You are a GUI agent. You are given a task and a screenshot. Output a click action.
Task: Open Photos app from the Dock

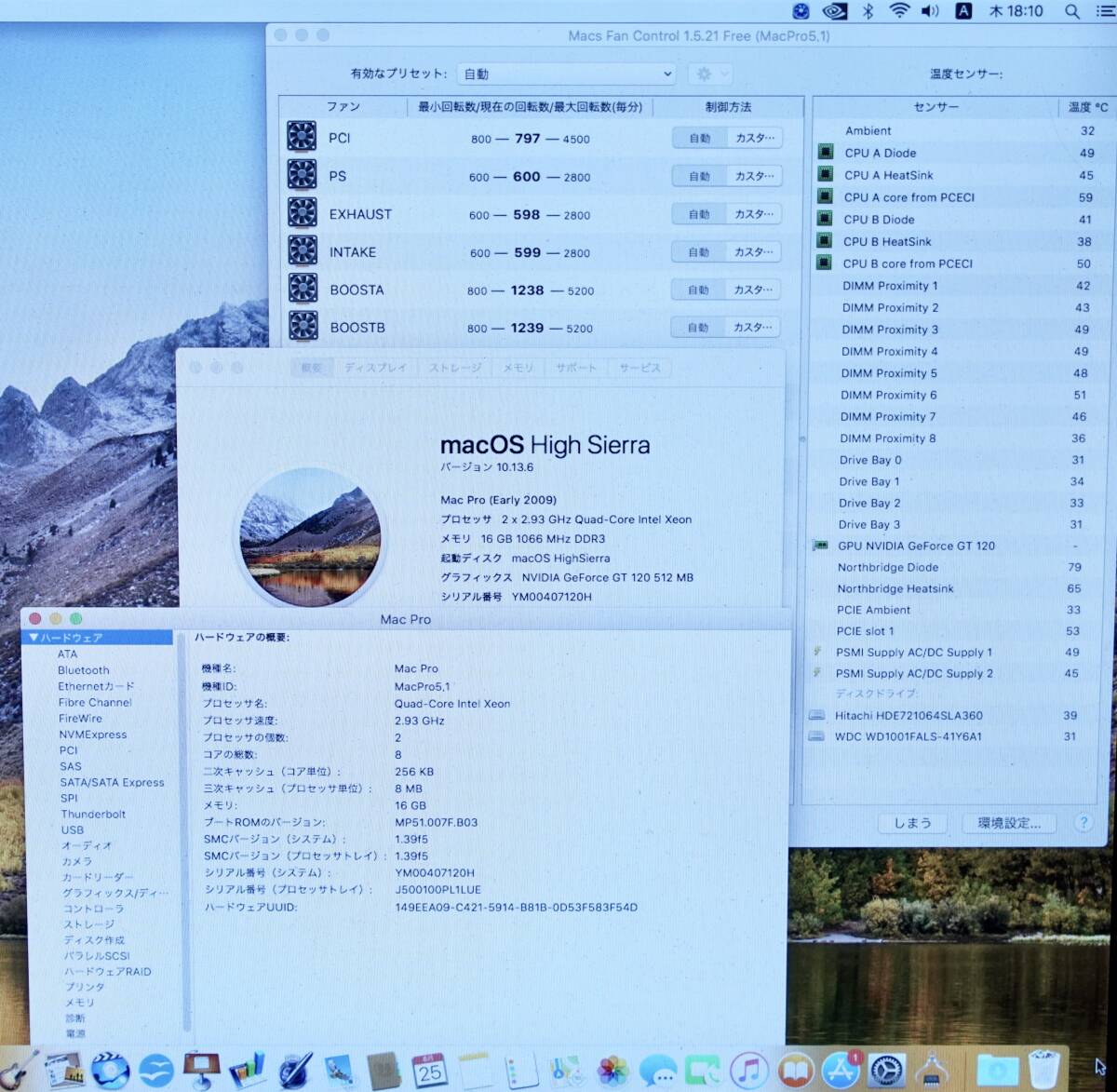[x=612, y=1071]
